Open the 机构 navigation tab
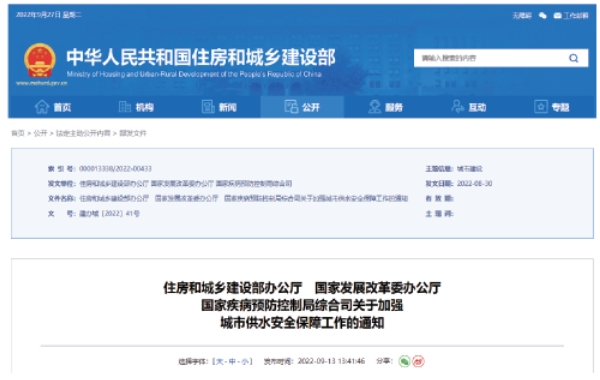The height and width of the screenshot is (380, 600). 136,107
